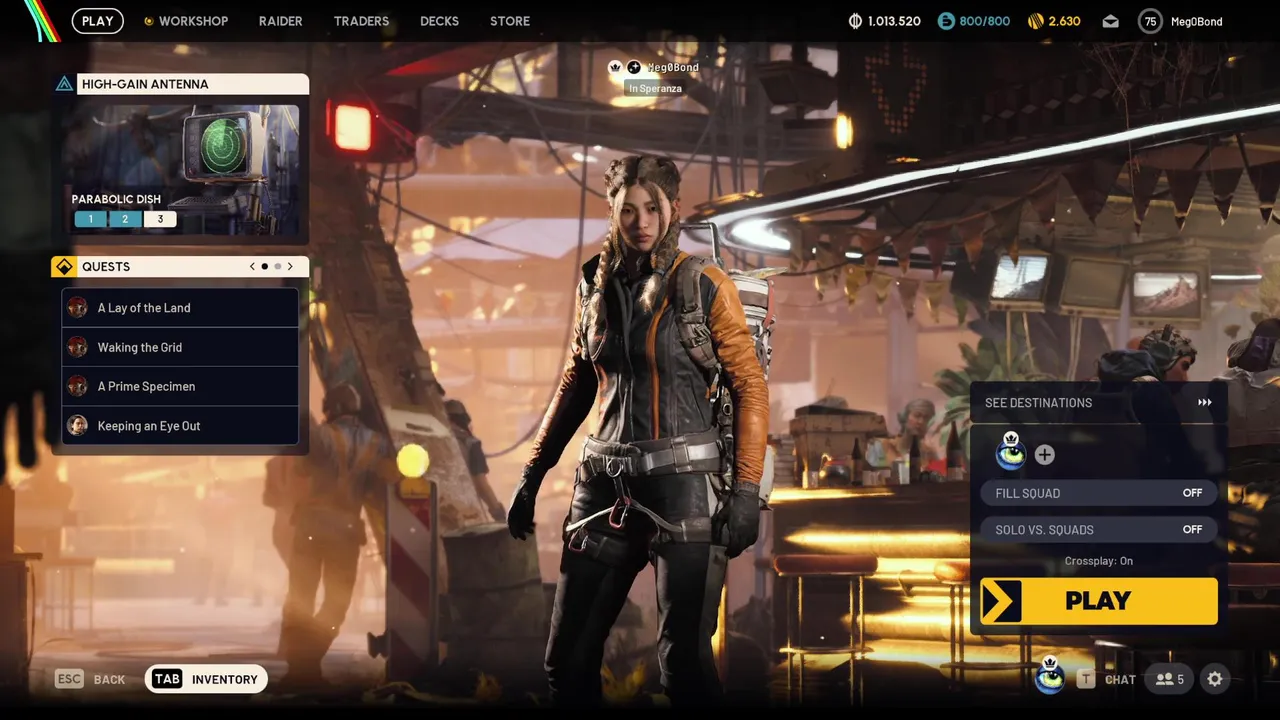This screenshot has height=720, width=1280.
Task: Open the PLAY tab
Action: pyautogui.click(x=97, y=21)
